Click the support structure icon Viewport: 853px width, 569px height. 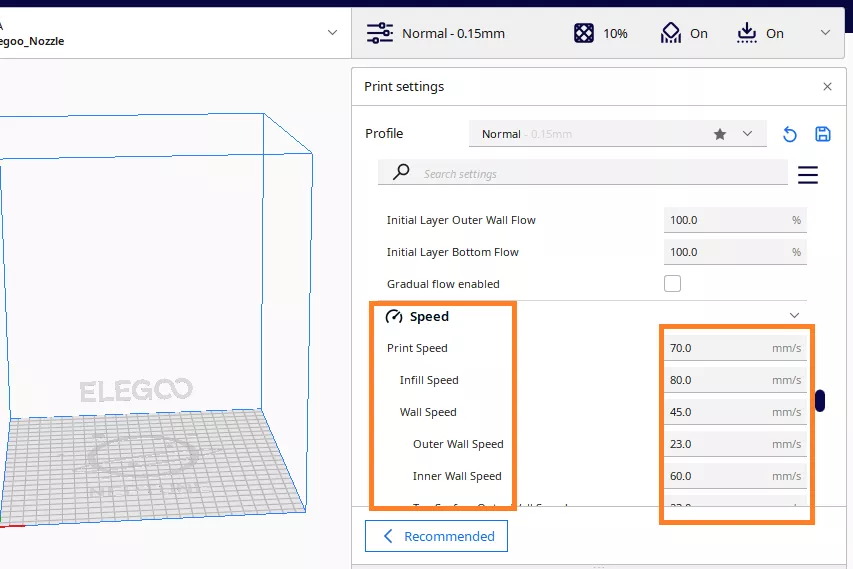pos(671,33)
